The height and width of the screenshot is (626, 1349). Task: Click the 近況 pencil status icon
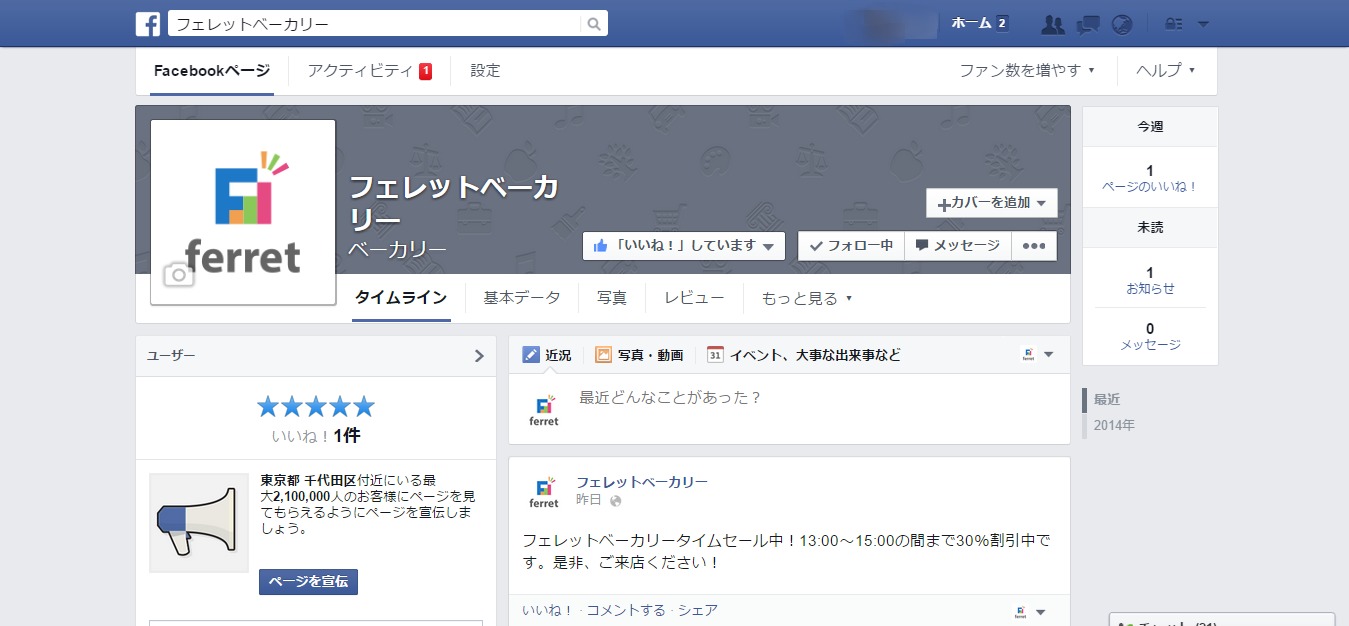point(530,355)
